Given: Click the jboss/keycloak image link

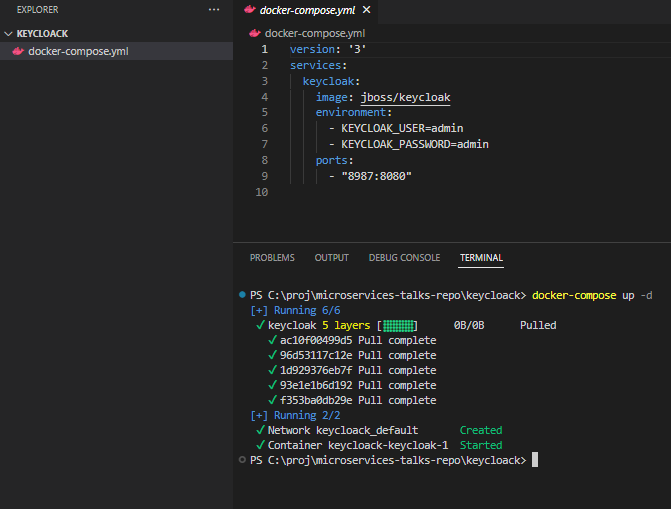Looking at the screenshot, I should (x=405, y=98).
